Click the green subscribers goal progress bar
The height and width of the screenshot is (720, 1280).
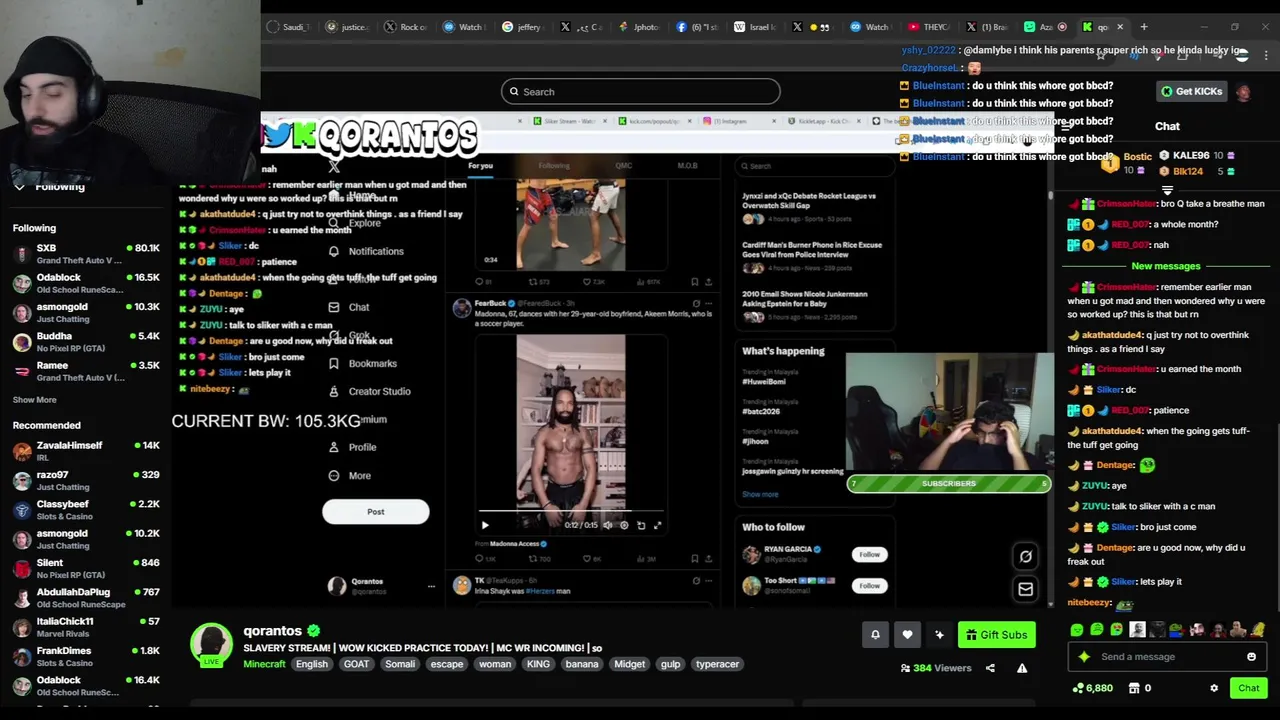point(948,484)
